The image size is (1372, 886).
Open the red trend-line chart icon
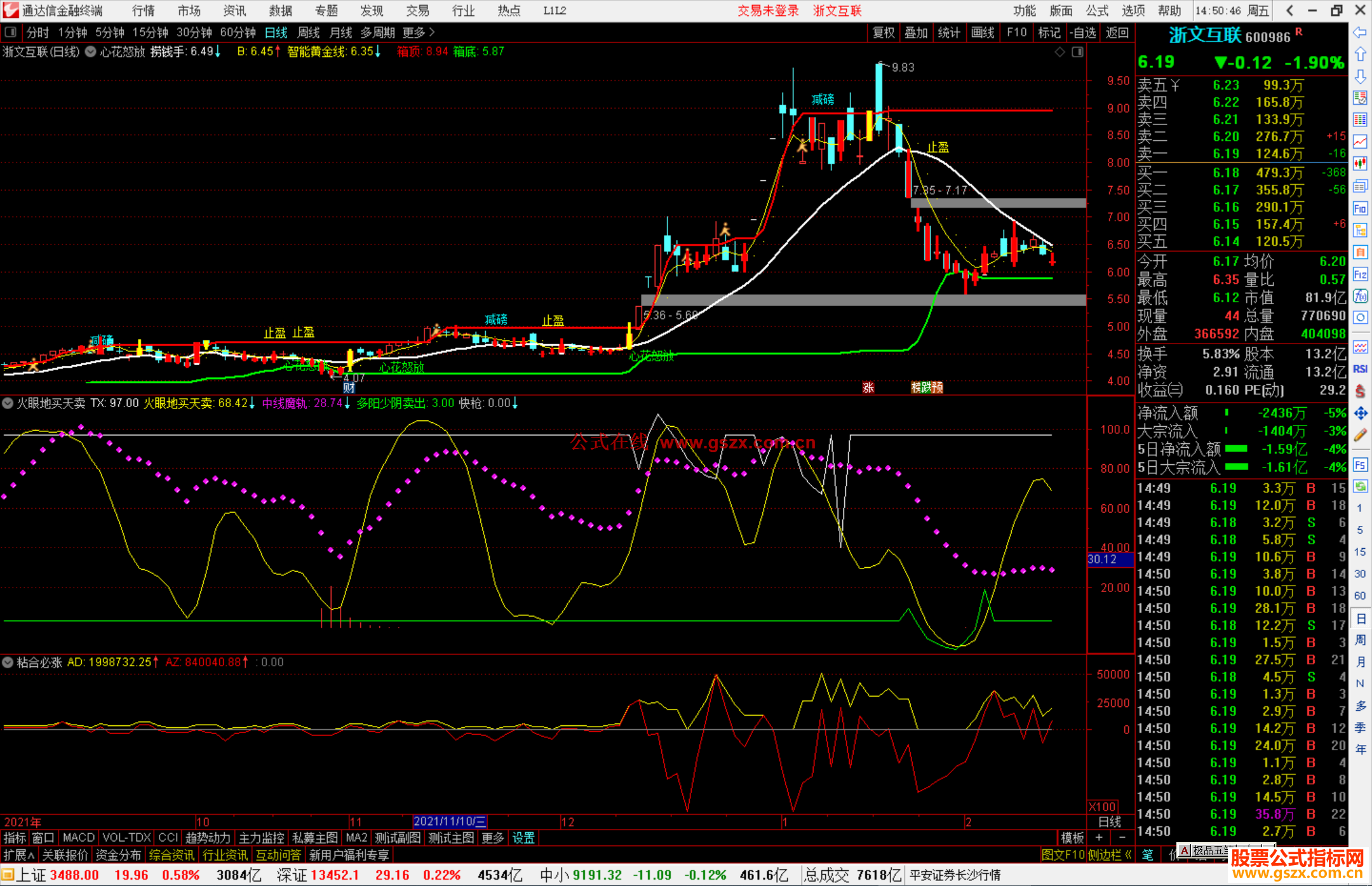(x=1360, y=142)
